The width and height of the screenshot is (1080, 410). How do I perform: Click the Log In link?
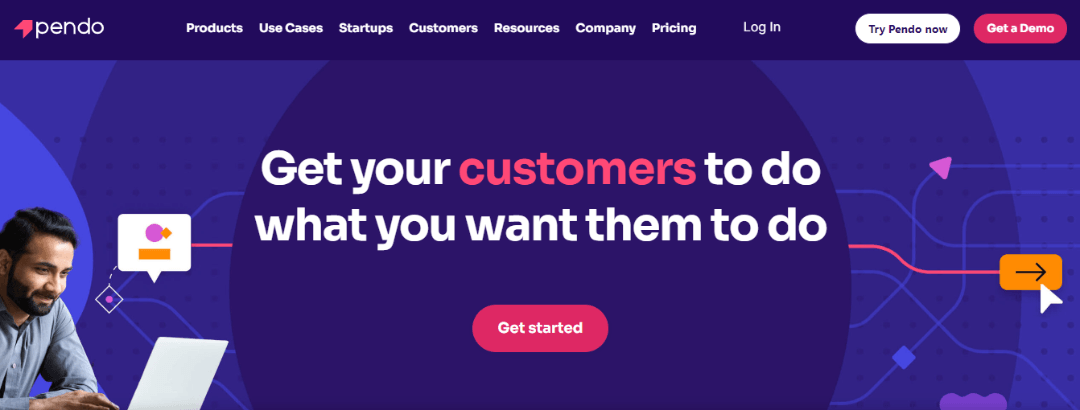762,27
